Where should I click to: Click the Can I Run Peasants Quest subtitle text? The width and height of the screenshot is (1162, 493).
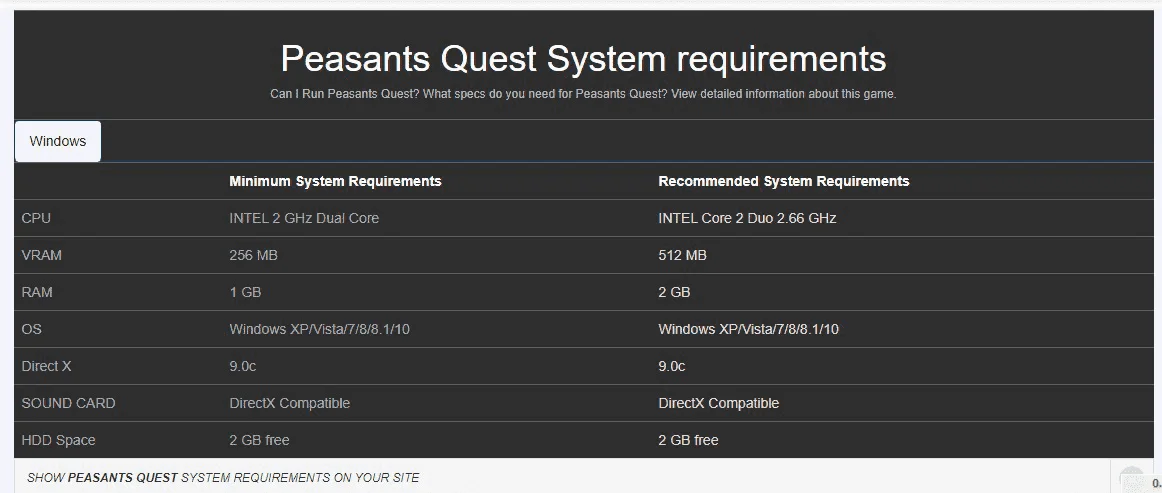pos(583,94)
